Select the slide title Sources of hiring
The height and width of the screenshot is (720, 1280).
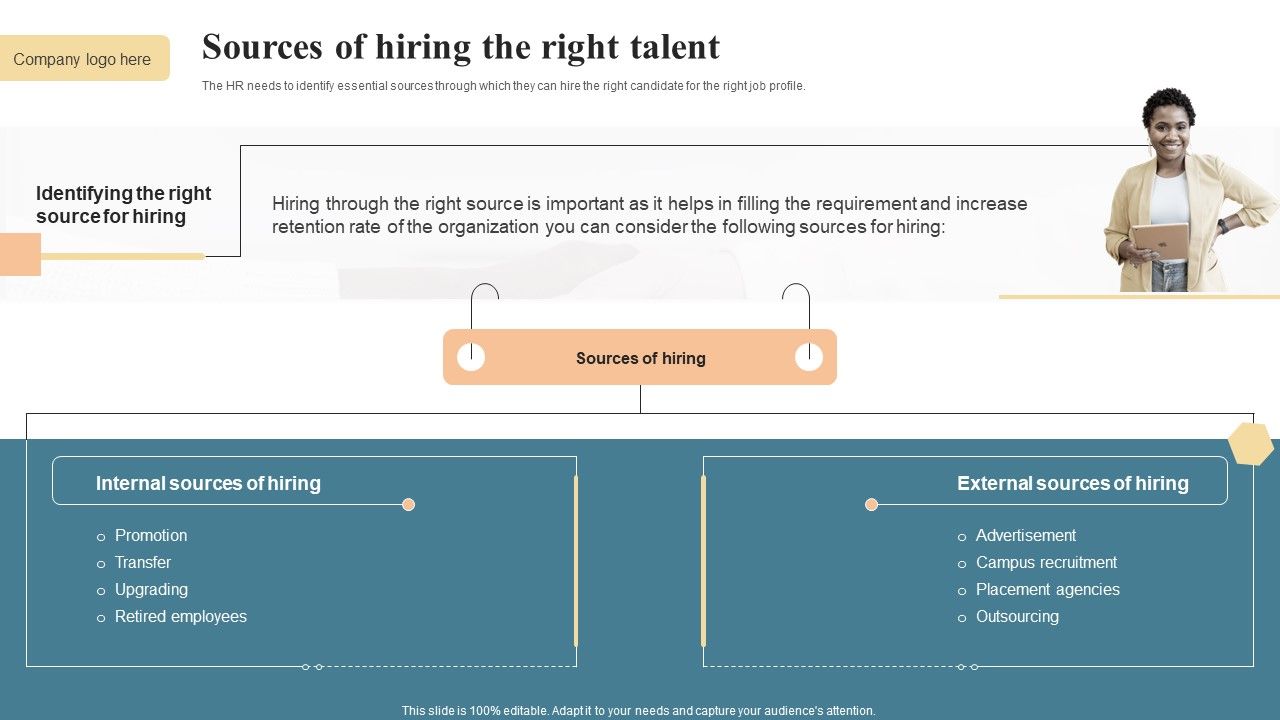[x=461, y=47]
